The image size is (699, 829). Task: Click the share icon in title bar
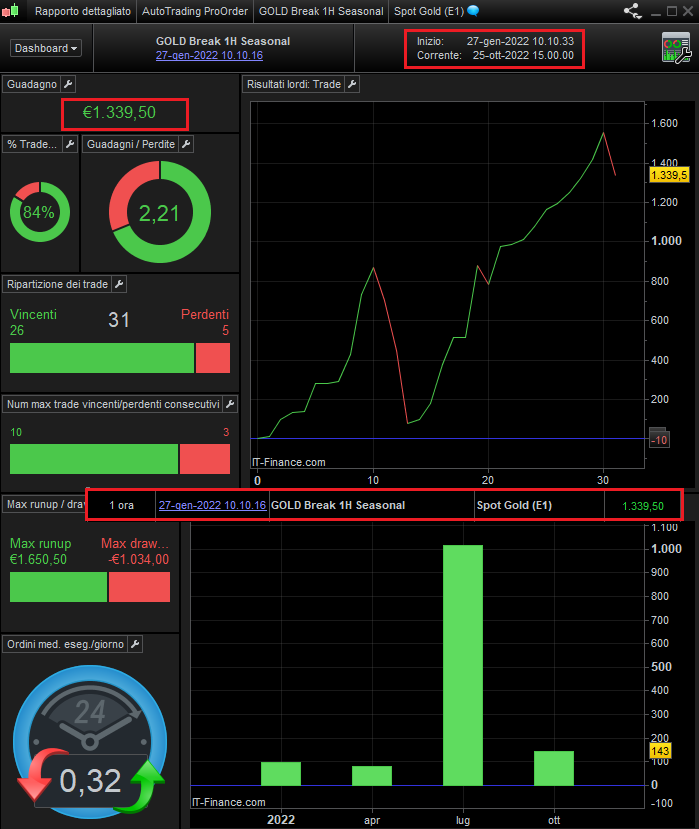pos(632,11)
